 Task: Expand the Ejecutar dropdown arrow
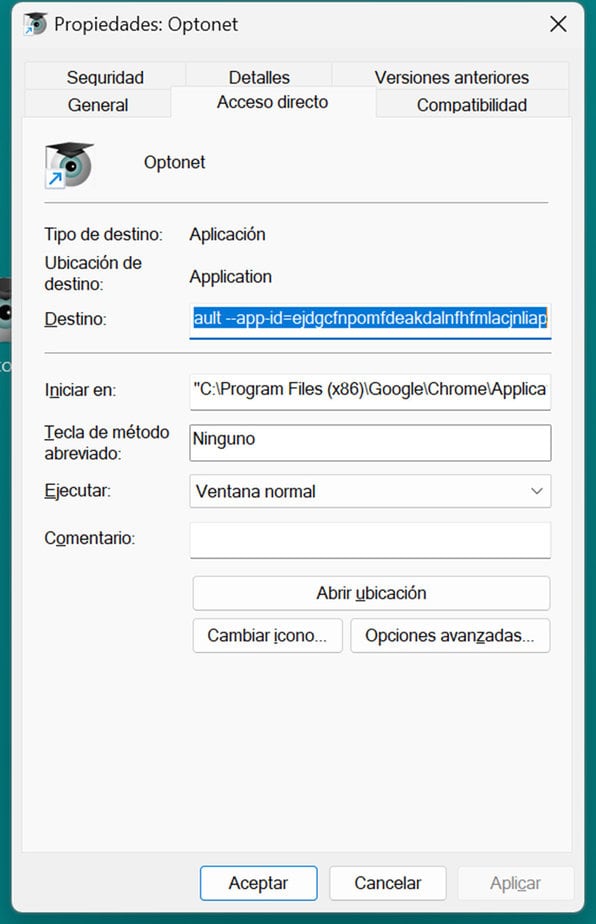[x=536, y=491]
